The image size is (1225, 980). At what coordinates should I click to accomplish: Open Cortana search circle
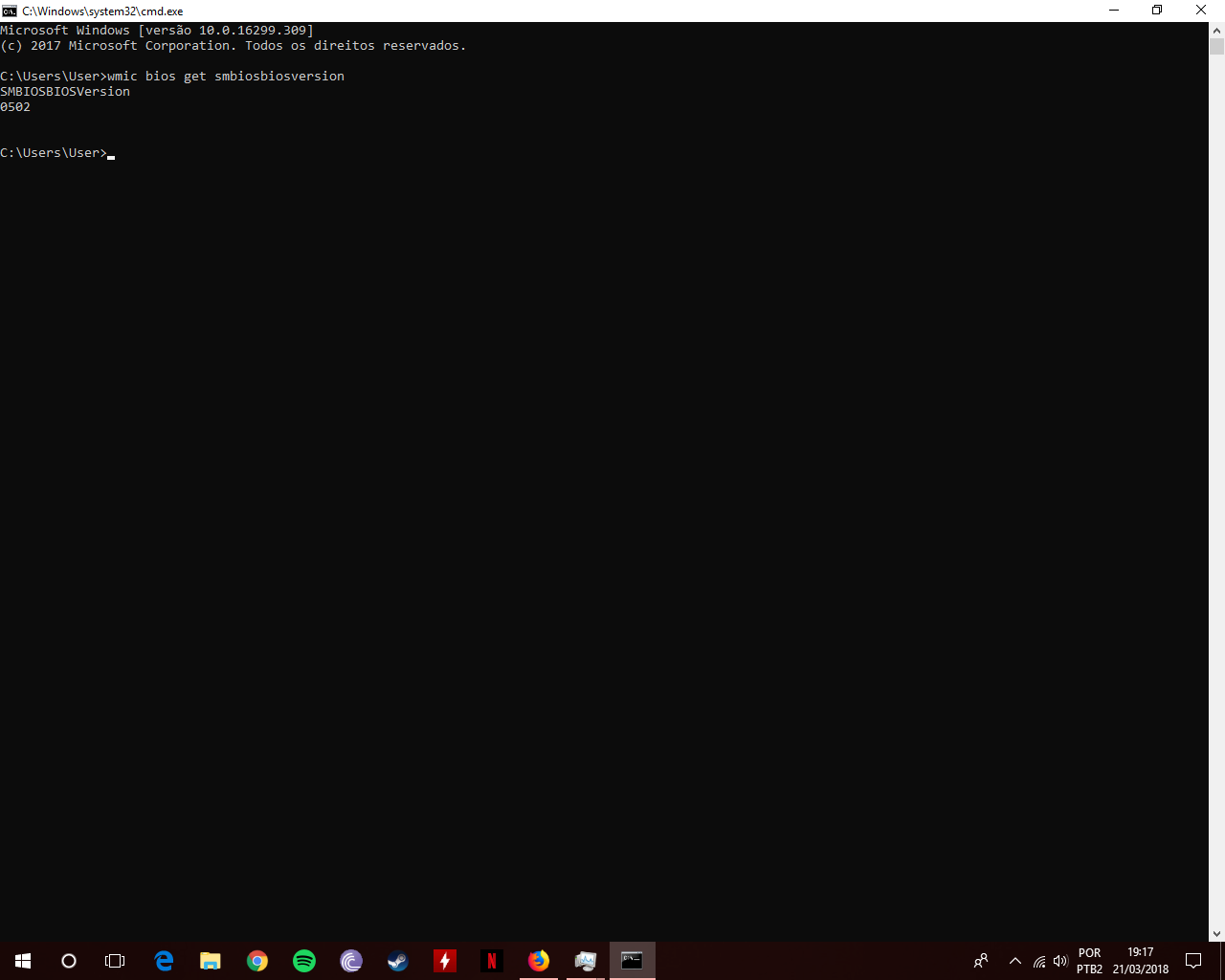click(x=69, y=961)
